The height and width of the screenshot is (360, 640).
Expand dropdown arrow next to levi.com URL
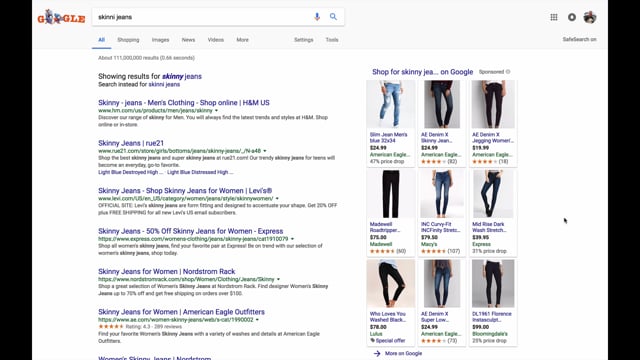click(x=277, y=198)
